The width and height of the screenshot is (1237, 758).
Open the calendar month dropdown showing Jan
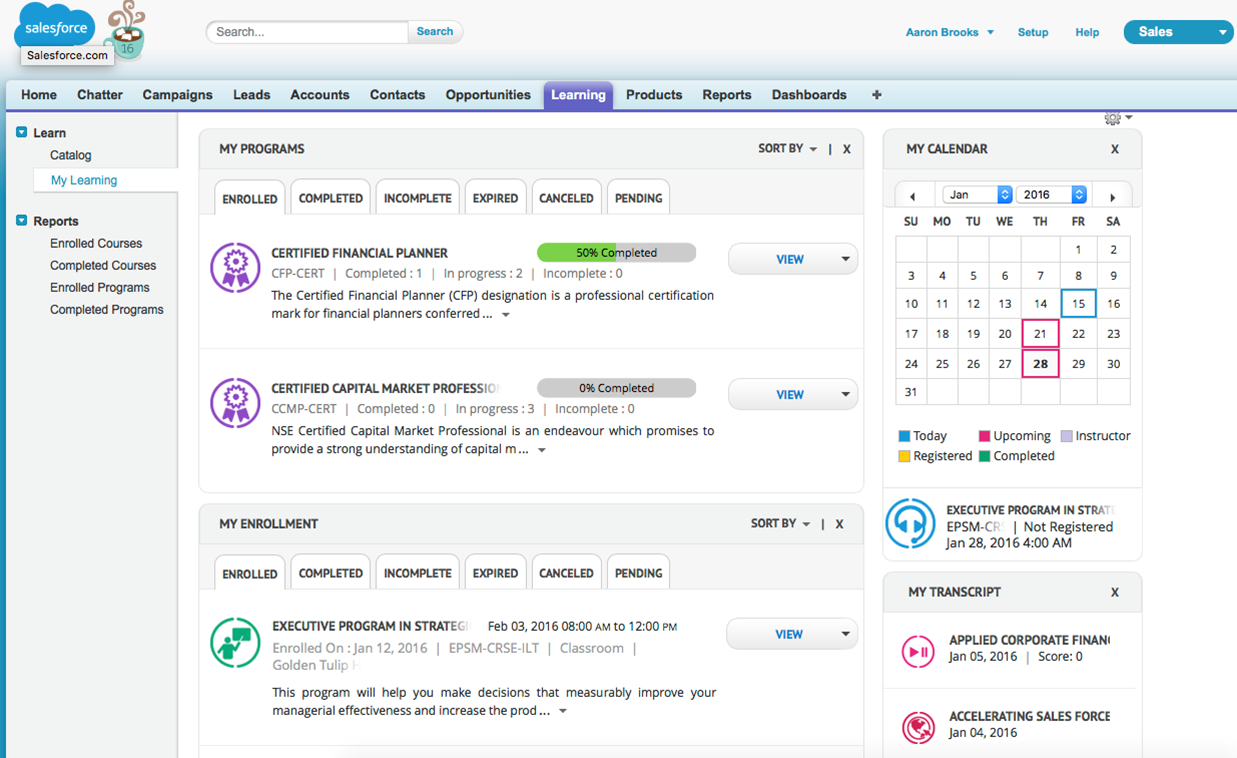pyautogui.click(x=977, y=194)
